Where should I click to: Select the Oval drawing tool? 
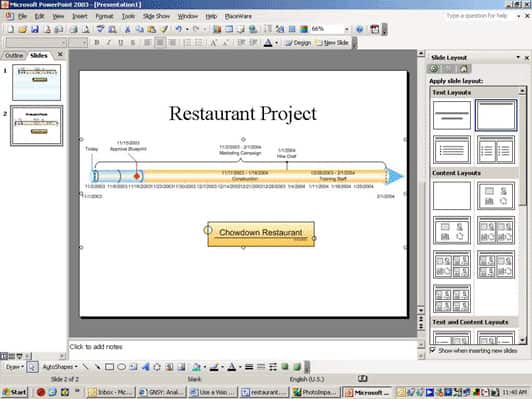pos(121,367)
